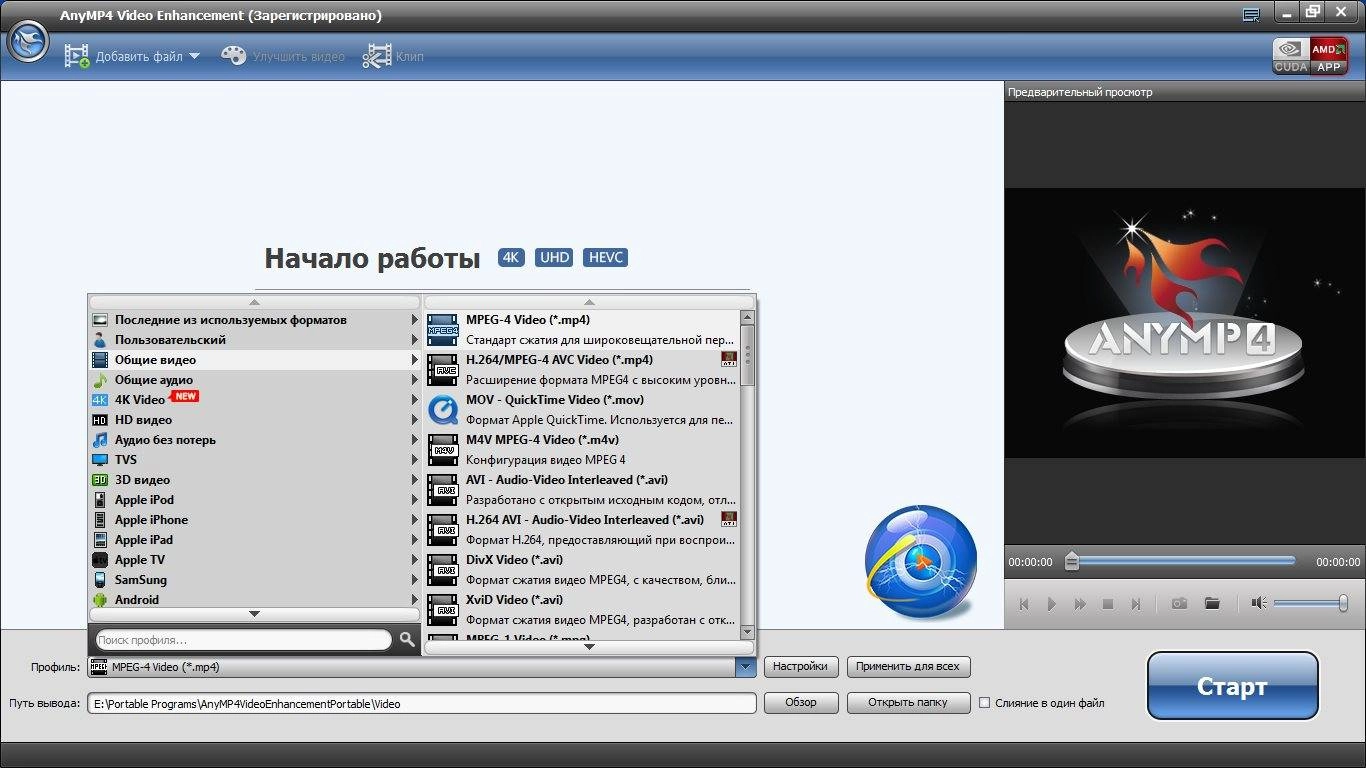The image size is (1366, 768).
Task: Click the AnyMP4 round logo icon top-left
Action: point(28,43)
